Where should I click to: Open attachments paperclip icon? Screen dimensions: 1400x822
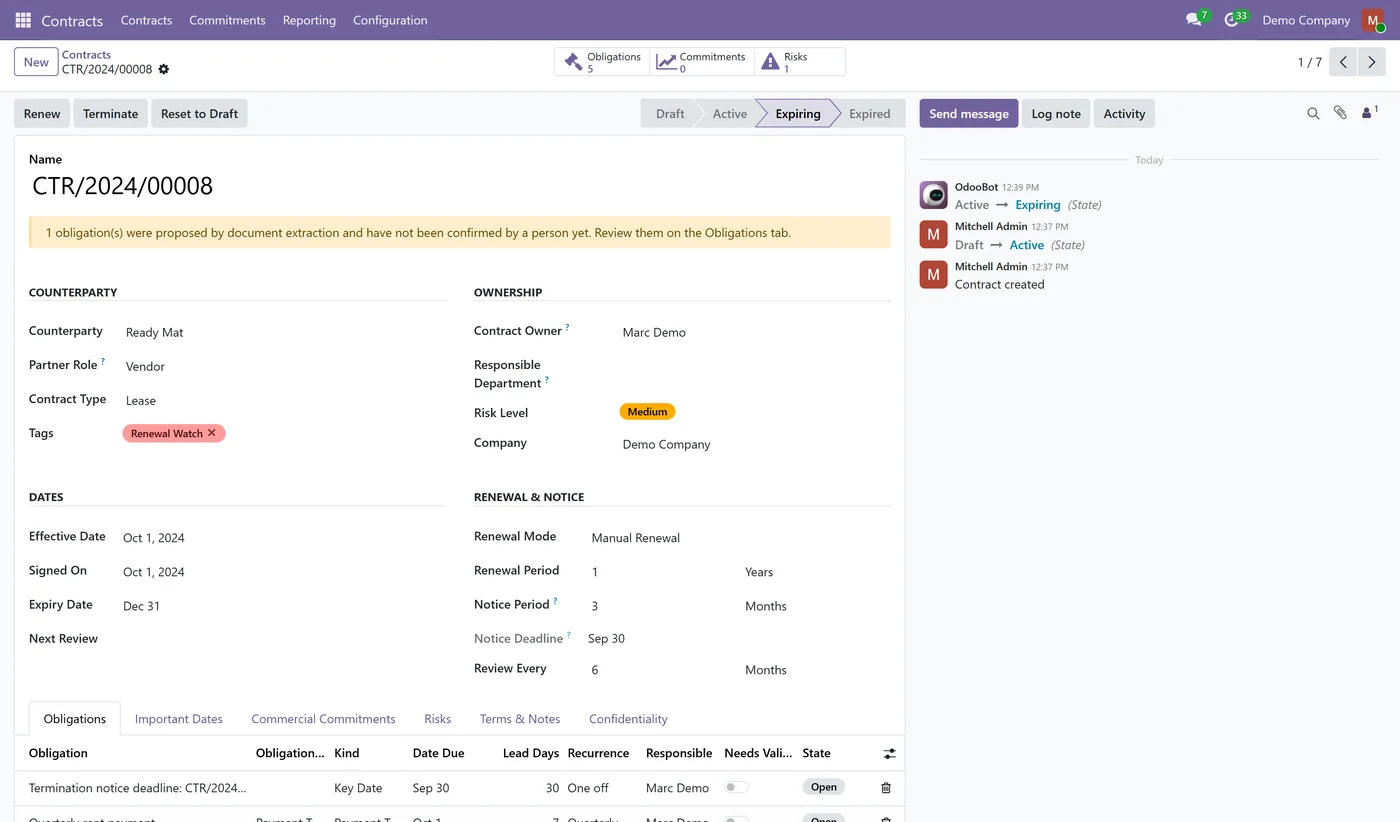(1340, 114)
